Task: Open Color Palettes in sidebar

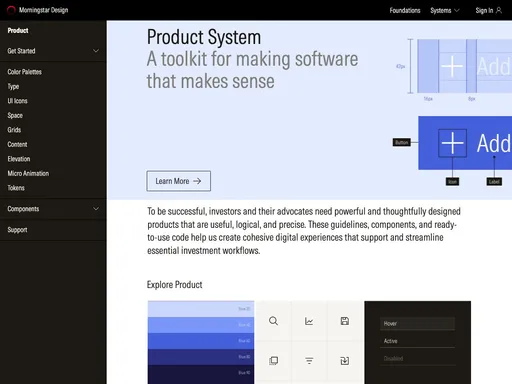Action: point(25,72)
